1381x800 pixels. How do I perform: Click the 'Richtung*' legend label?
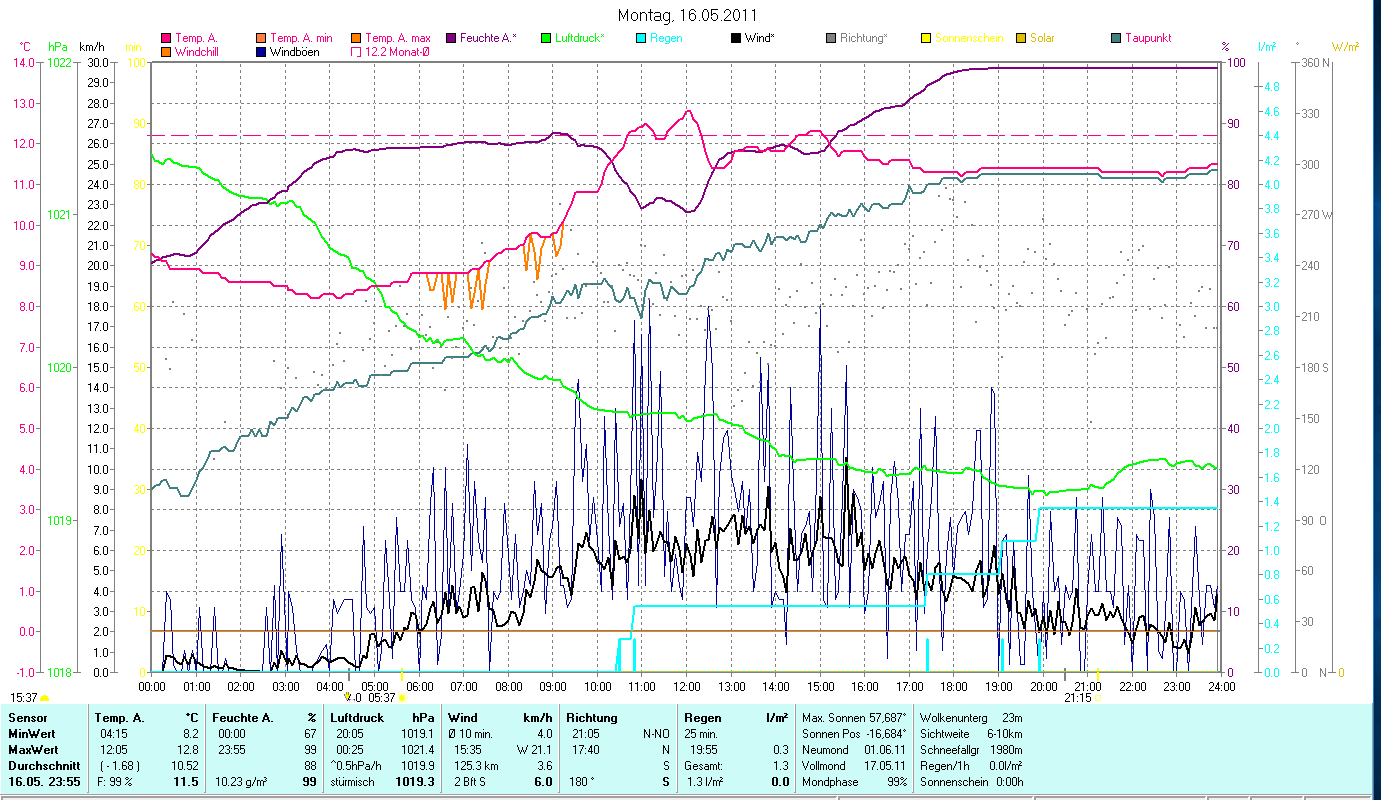point(864,38)
